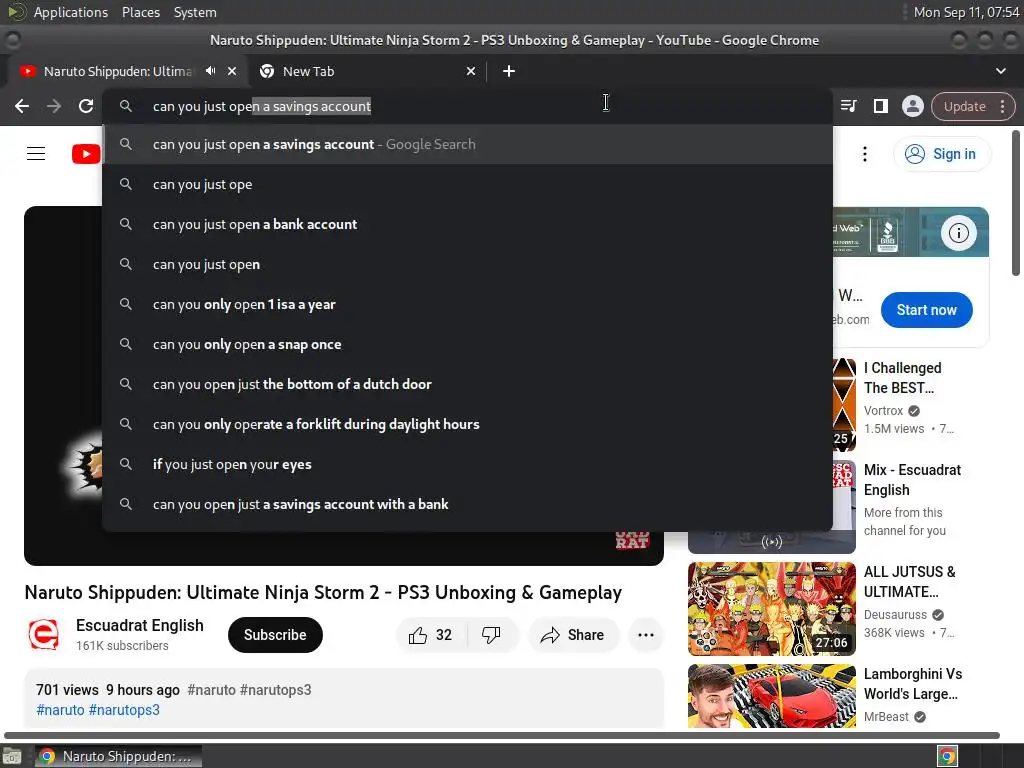The image size is (1024, 768).
Task: Open the Escuadrat English channel avatar
Action: [x=44, y=635]
